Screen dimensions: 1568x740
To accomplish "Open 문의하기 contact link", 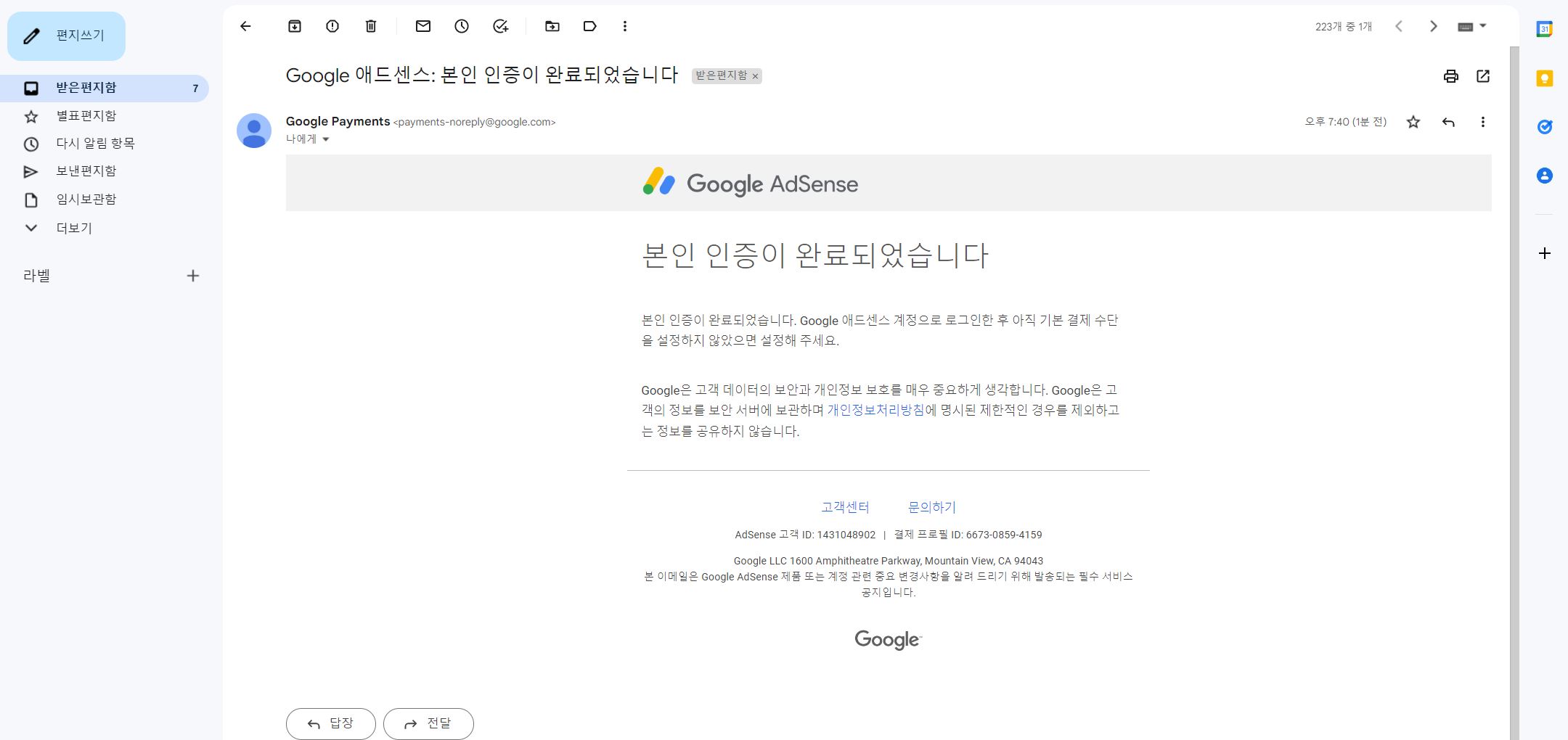I will pos(932,507).
